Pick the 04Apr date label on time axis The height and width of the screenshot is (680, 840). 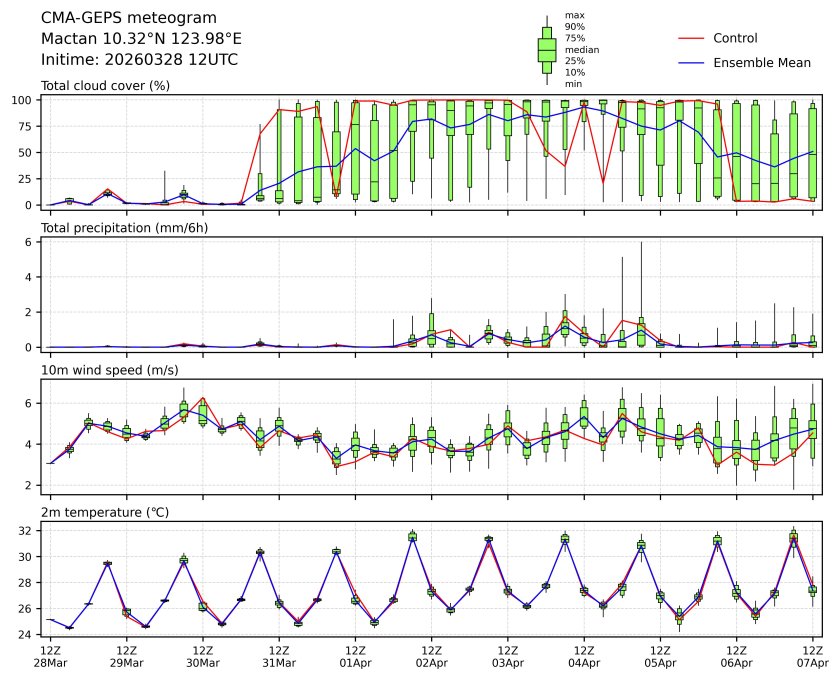(584, 662)
